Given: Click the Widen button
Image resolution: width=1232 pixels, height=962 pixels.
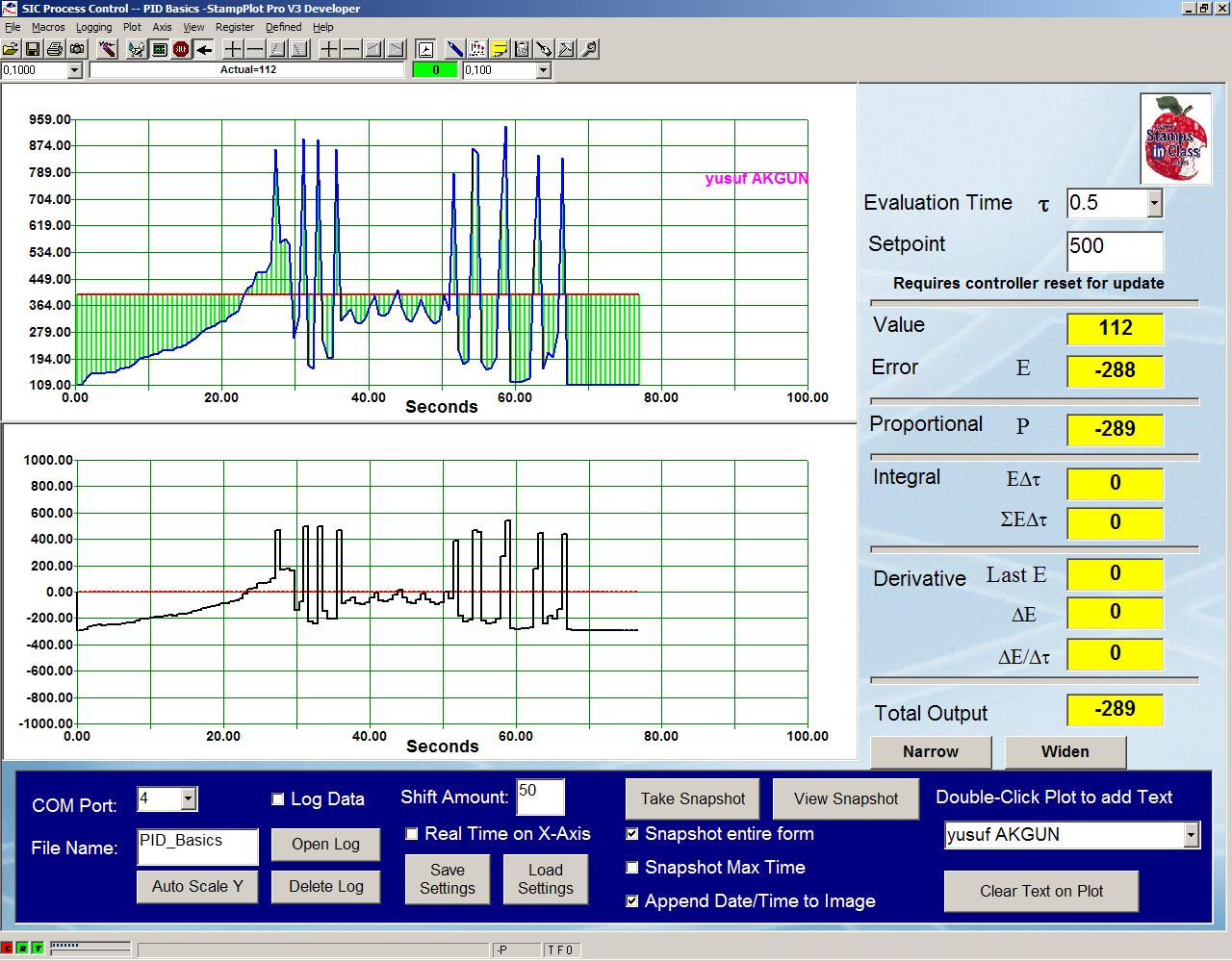Looking at the screenshot, I should pyautogui.click(x=1065, y=752).
